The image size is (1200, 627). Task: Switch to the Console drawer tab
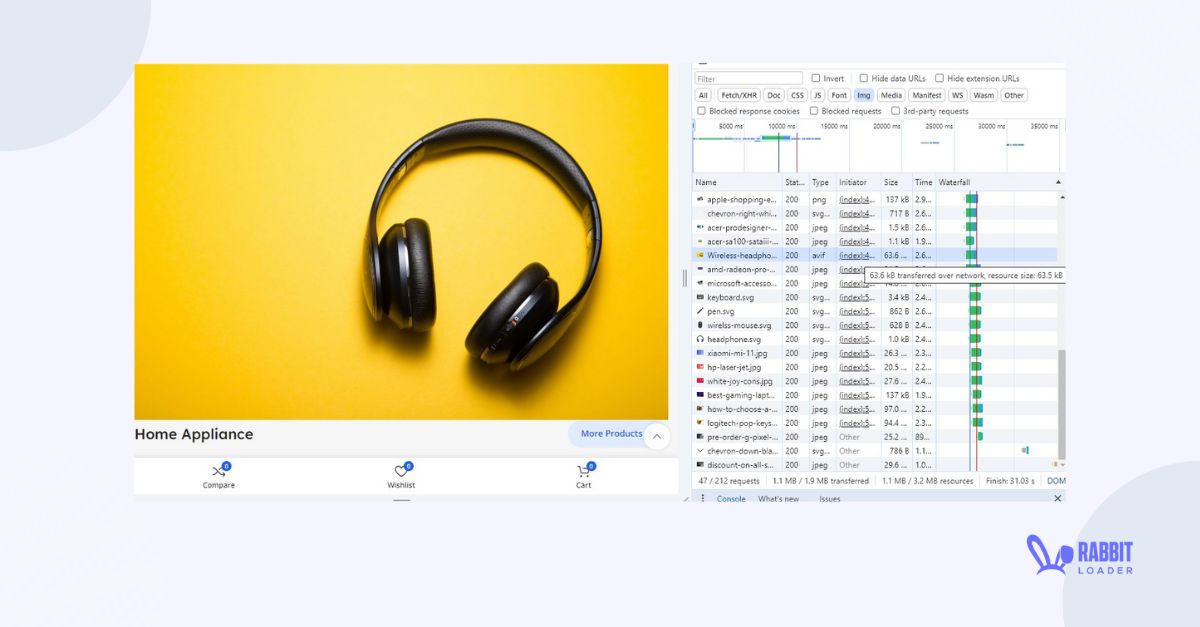(731, 498)
